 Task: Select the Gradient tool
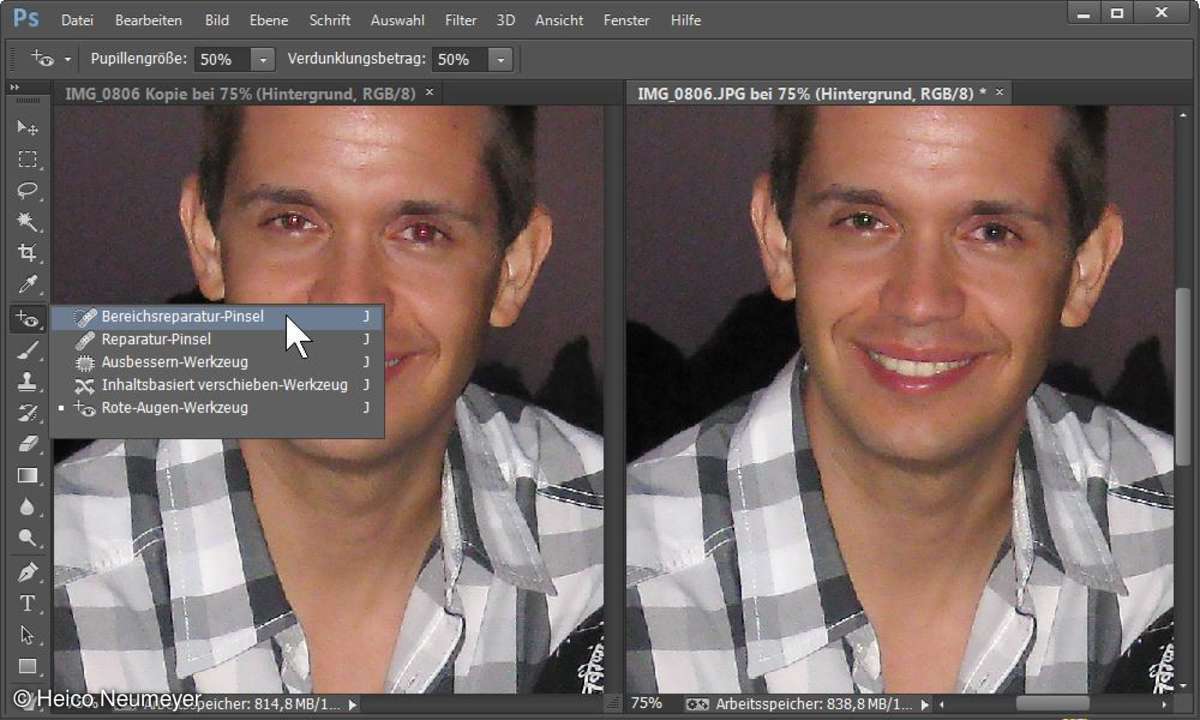coord(28,475)
